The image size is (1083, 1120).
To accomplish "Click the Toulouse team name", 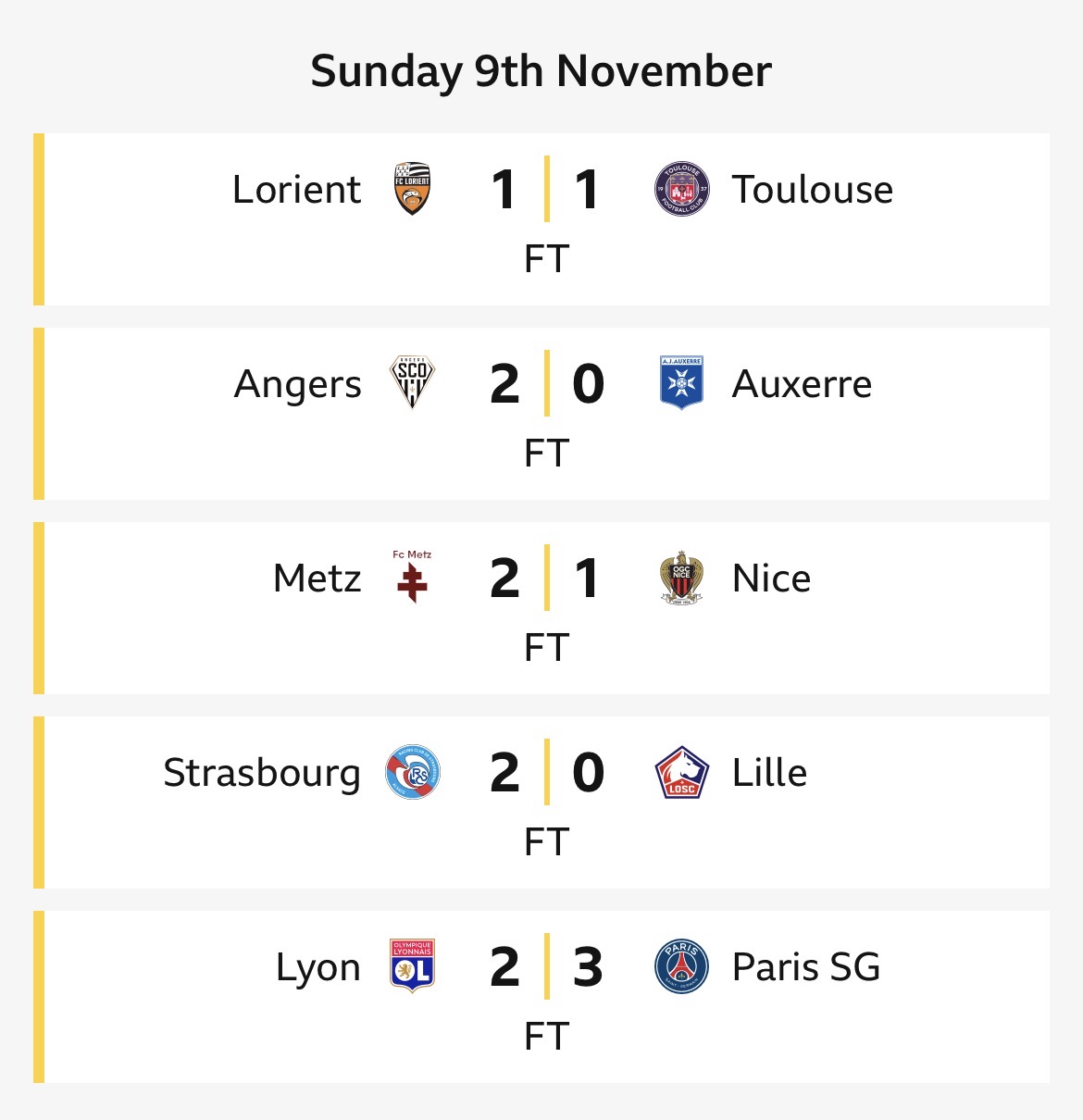I will [812, 190].
